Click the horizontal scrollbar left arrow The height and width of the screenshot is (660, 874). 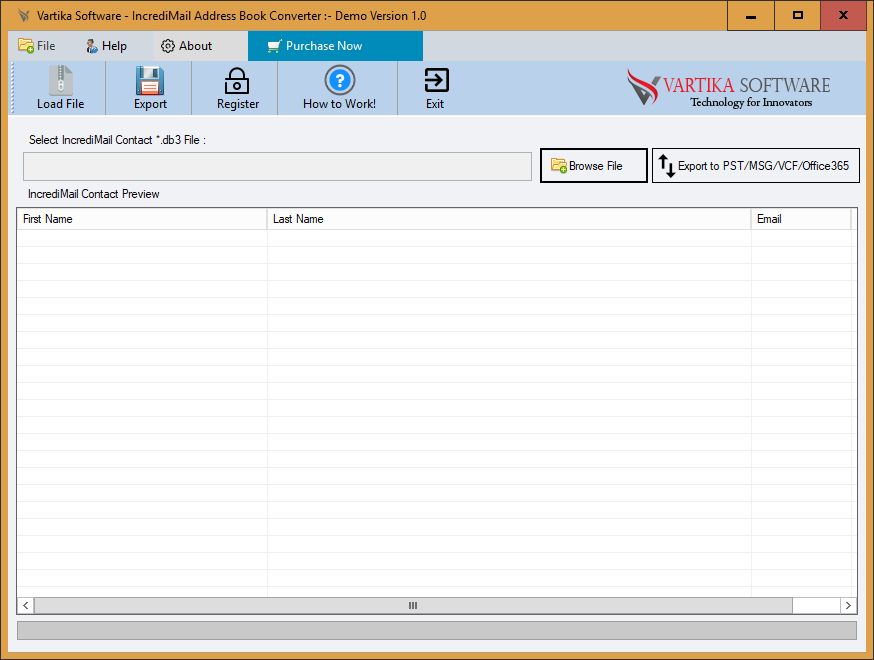click(x=26, y=605)
